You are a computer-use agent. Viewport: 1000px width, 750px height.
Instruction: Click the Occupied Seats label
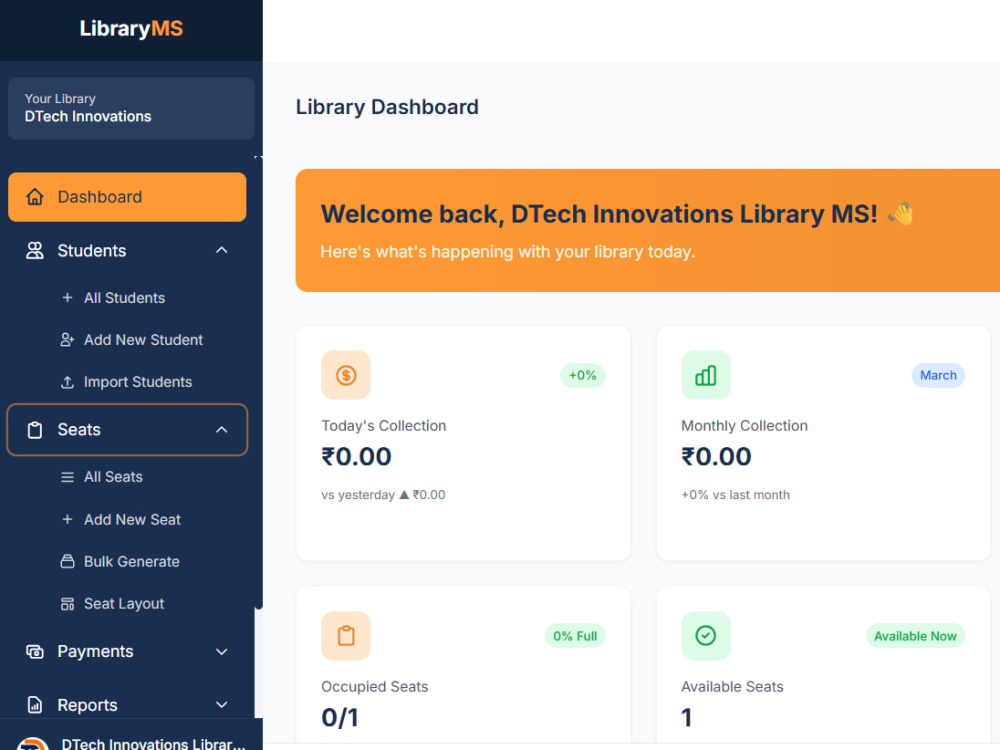(374, 687)
